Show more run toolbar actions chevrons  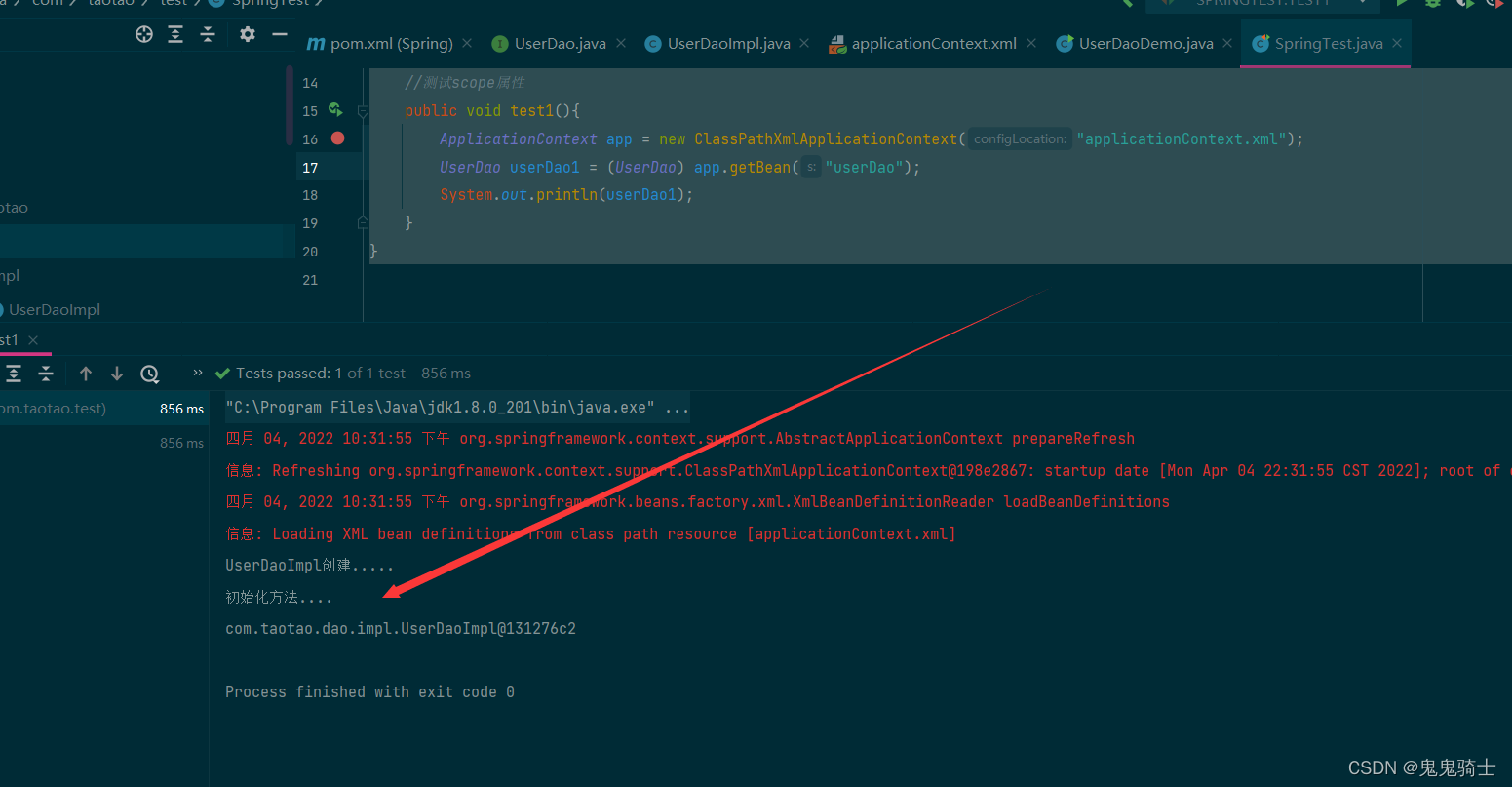pyautogui.click(x=198, y=373)
